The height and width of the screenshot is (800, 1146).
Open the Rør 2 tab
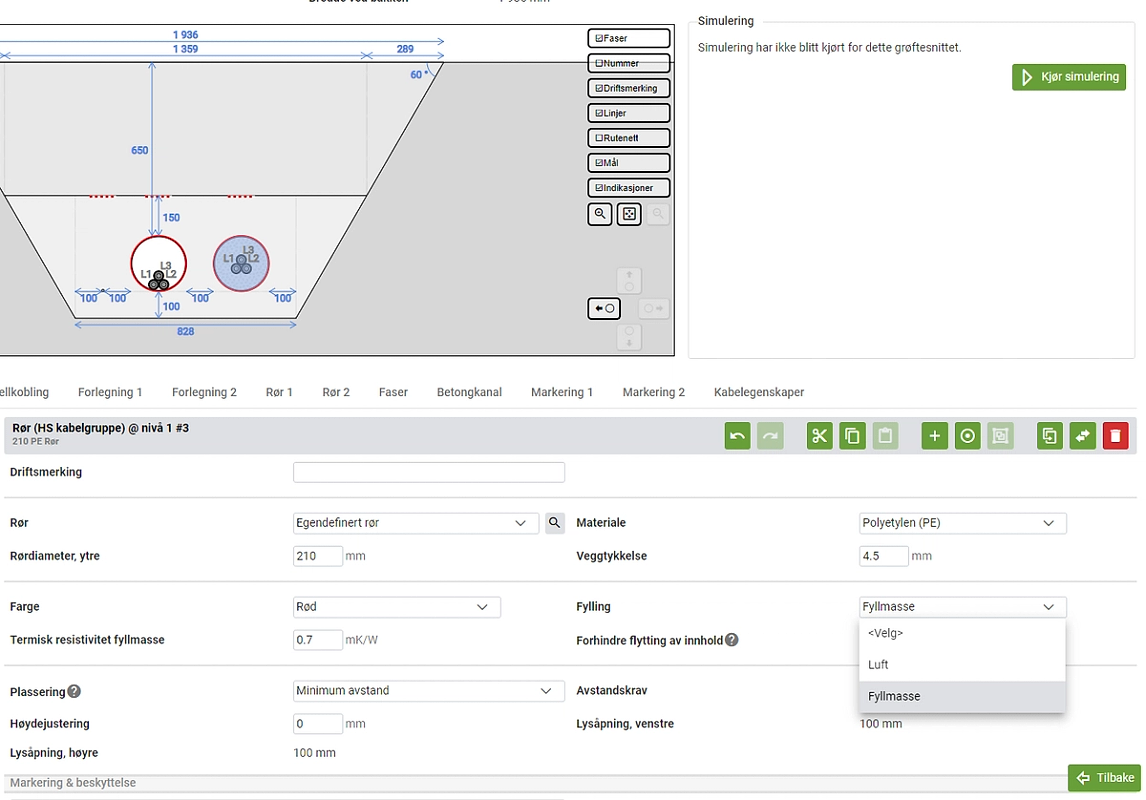click(x=336, y=392)
